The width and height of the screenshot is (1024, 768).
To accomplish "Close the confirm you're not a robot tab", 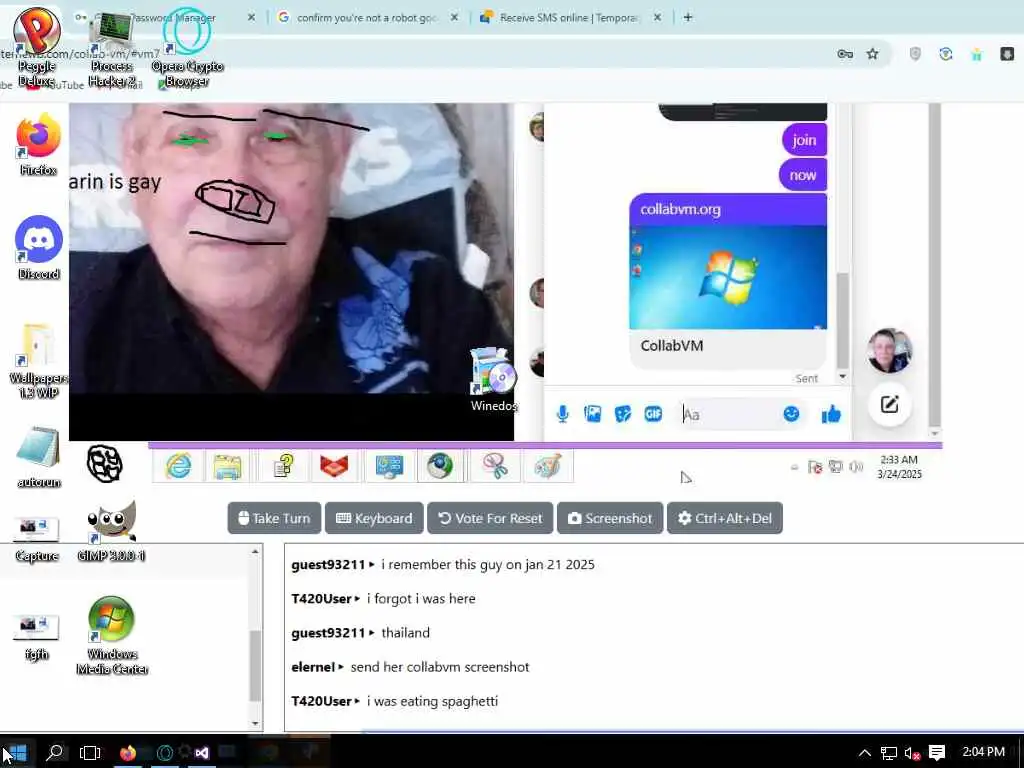I will tap(455, 18).
